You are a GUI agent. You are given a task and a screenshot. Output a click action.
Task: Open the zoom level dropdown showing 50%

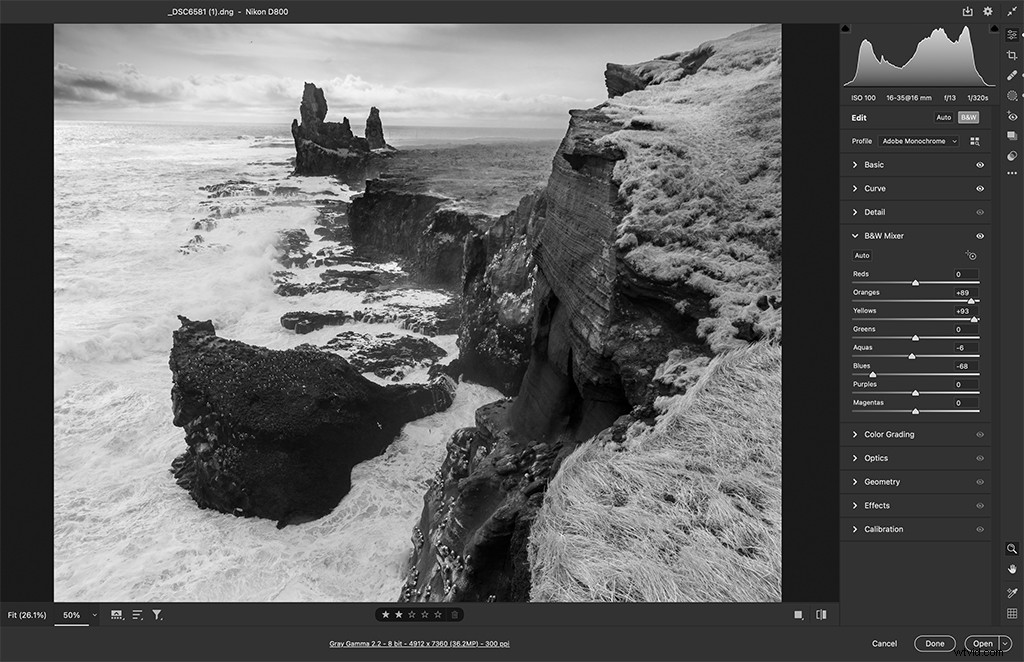click(80, 615)
